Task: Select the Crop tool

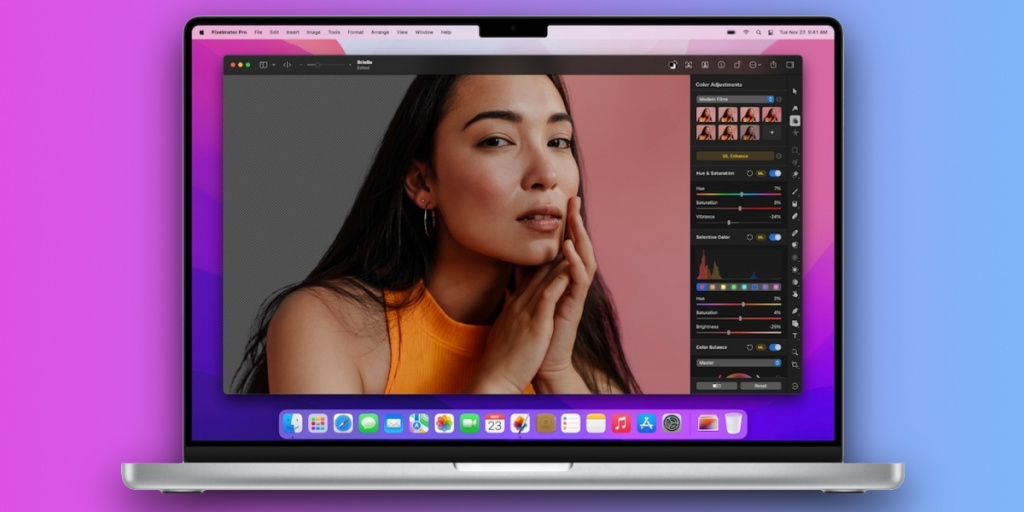Action: point(795,364)
